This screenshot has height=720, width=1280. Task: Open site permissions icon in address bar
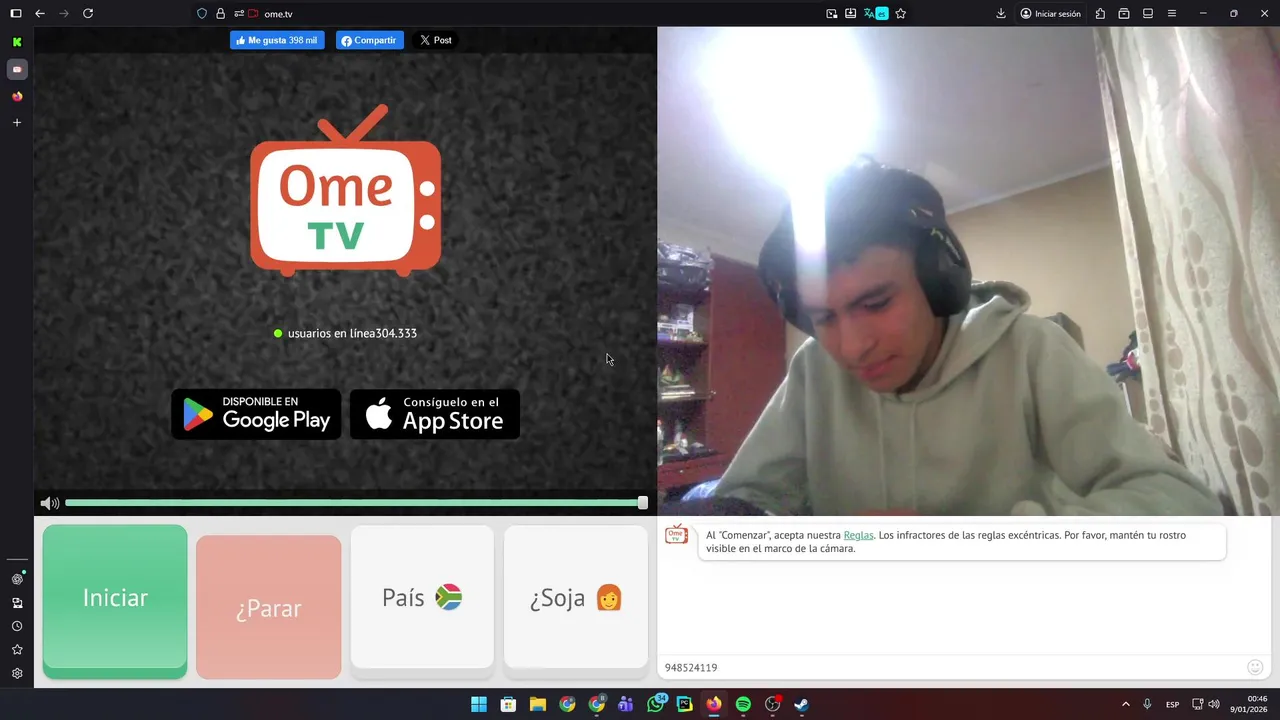tap(239, 14)
